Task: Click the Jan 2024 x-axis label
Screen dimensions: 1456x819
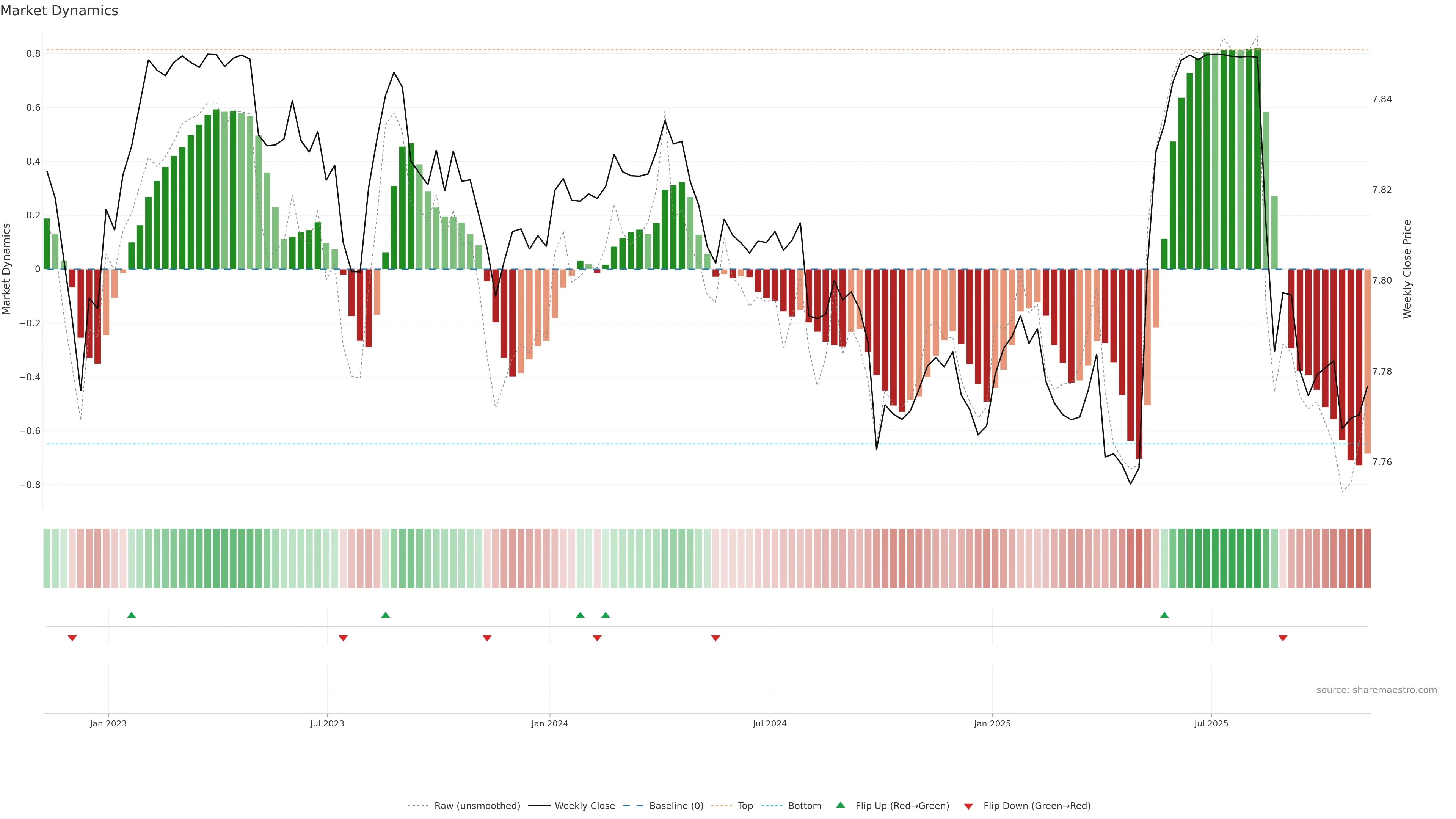Action: (x=549, y=723)
